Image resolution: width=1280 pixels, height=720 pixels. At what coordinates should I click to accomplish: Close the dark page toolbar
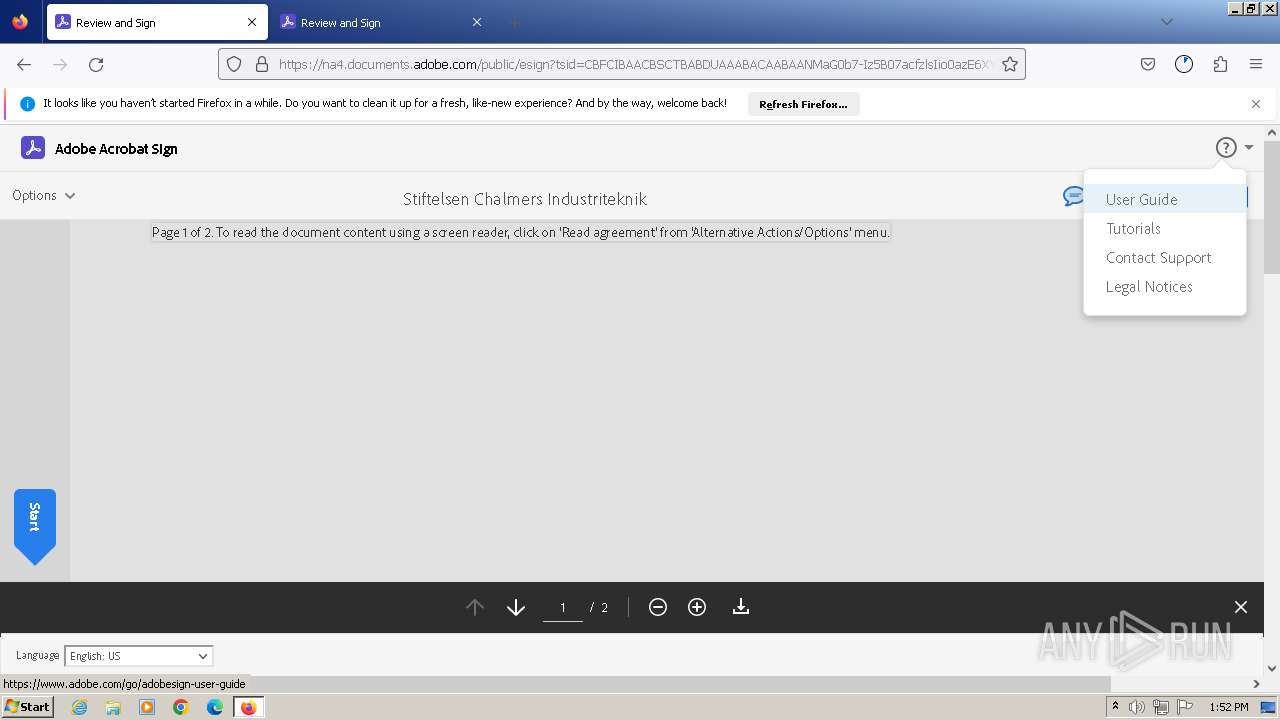coord(1241,607)
